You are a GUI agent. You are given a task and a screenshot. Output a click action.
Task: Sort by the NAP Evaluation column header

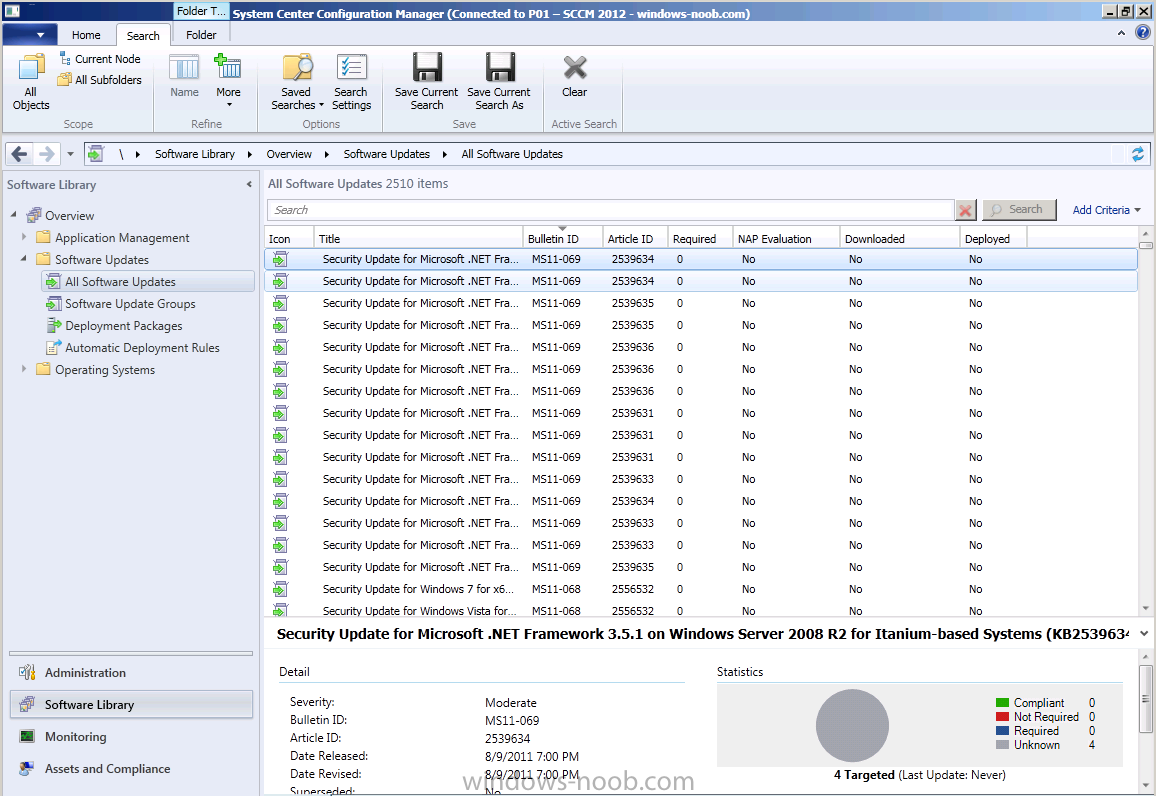[786, 239]
